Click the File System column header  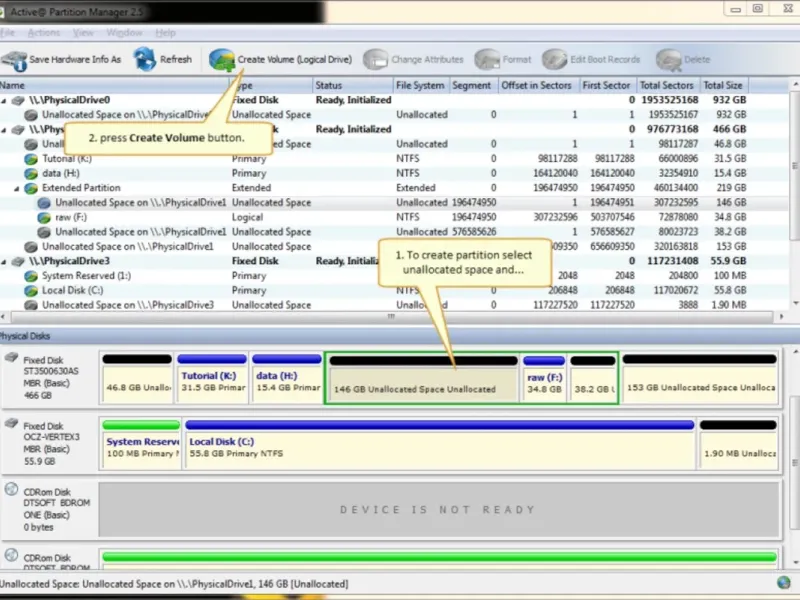click(x=420, y=85)
